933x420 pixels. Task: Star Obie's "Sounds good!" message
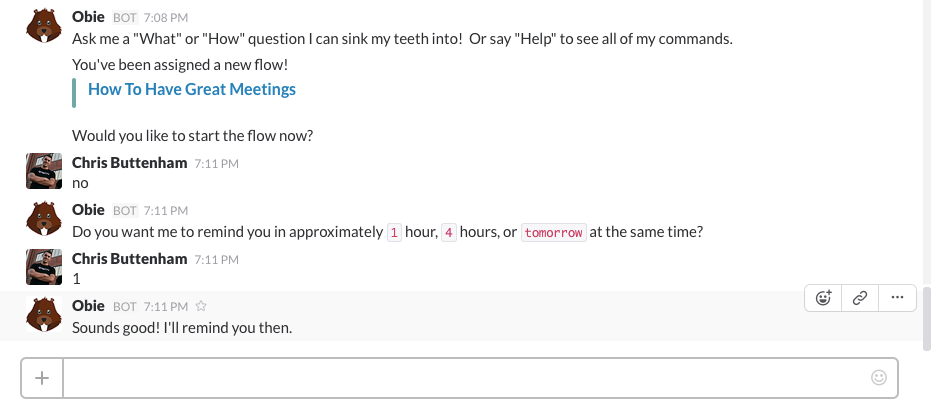(201, 306)
